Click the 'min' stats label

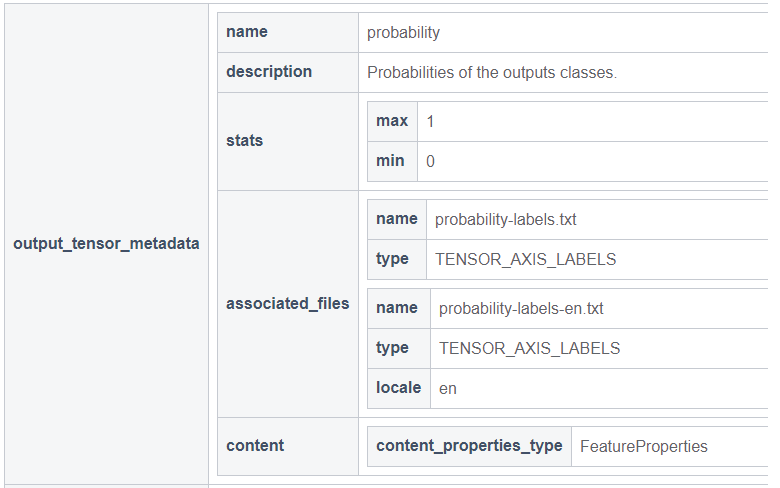point(391,161)
